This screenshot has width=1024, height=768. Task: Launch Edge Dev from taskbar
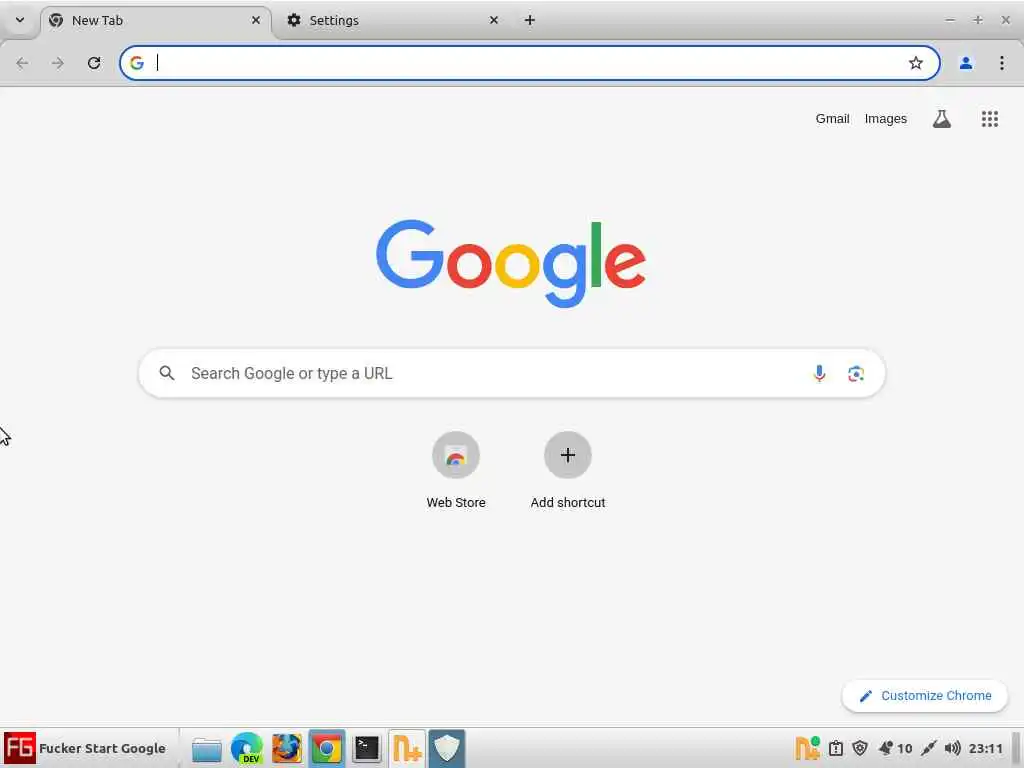(247, 748)
